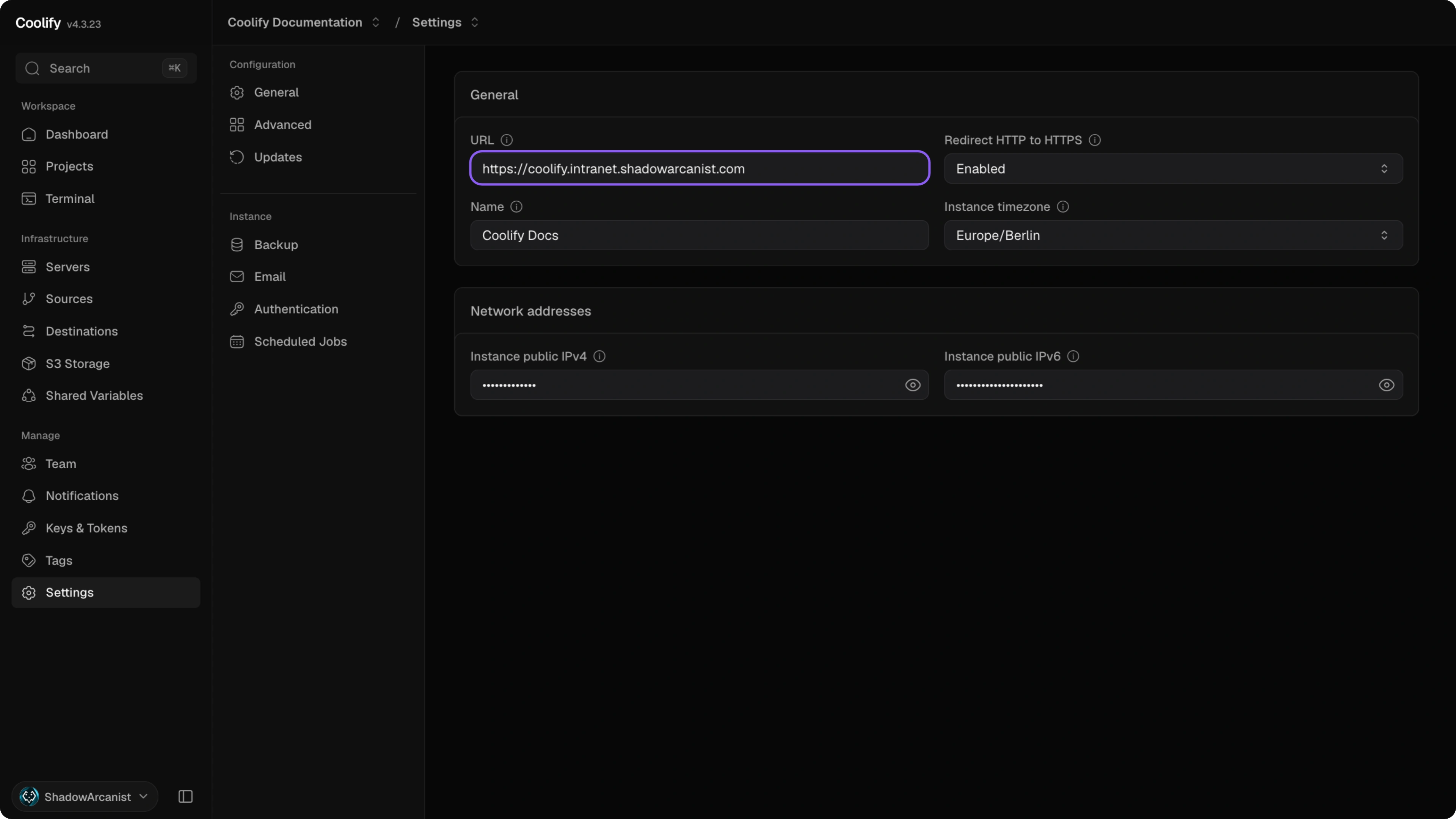Click the Instance public IPv6 info icon
This screenshot has height=819, width=1456.
[x=1073, y=357]
